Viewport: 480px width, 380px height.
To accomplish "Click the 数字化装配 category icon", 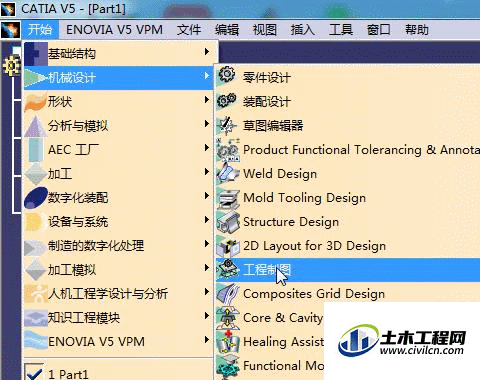I will pos(36,198).
